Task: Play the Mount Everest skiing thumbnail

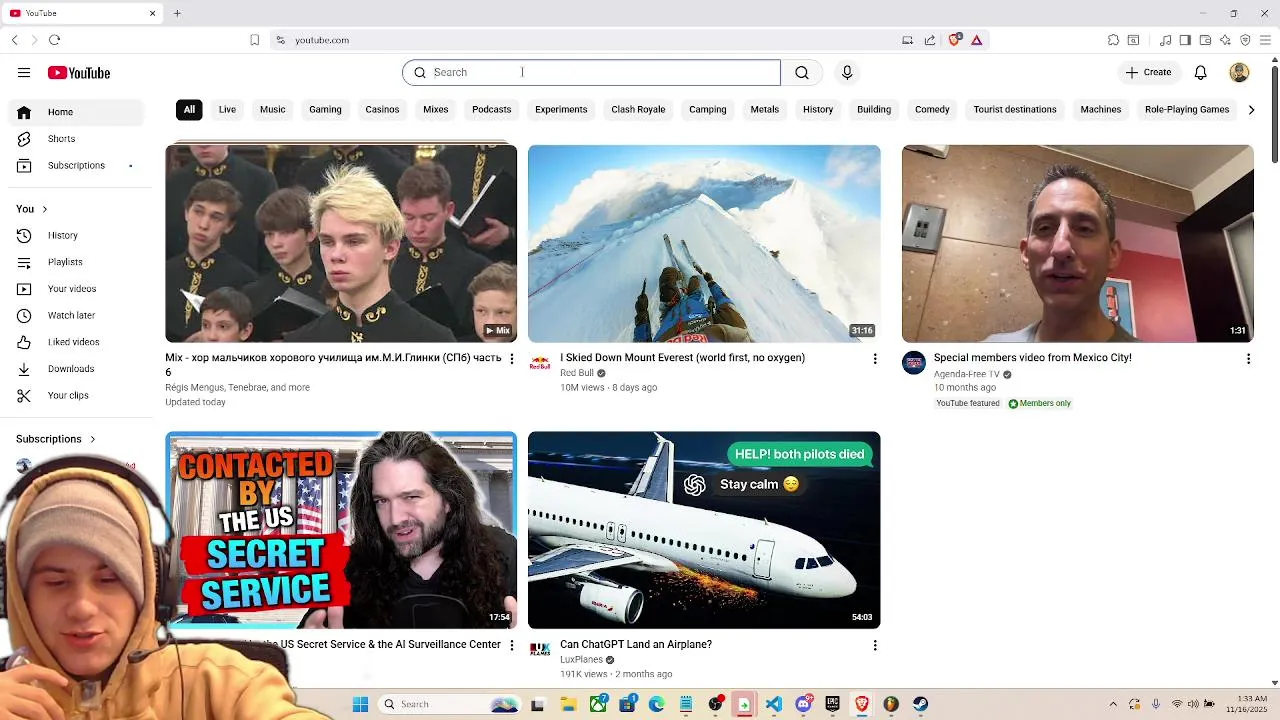Action: tap(704, 243)
